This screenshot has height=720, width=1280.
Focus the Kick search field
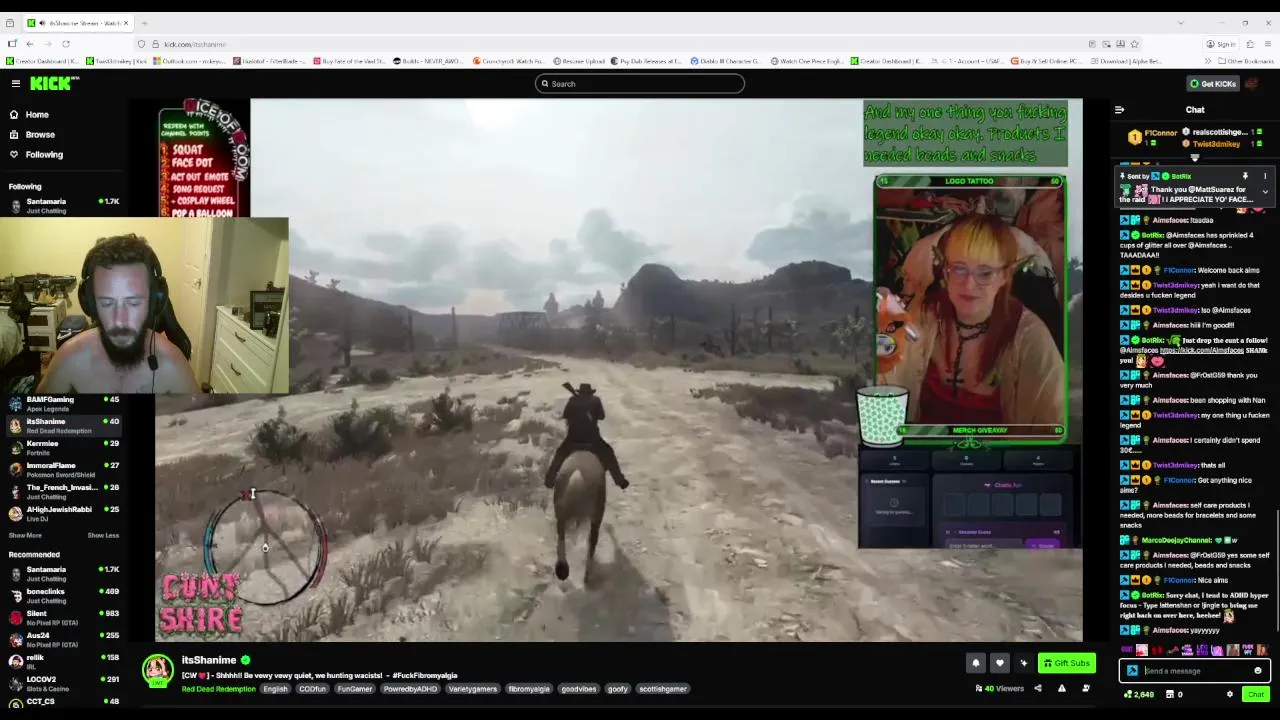pos(640,84)
